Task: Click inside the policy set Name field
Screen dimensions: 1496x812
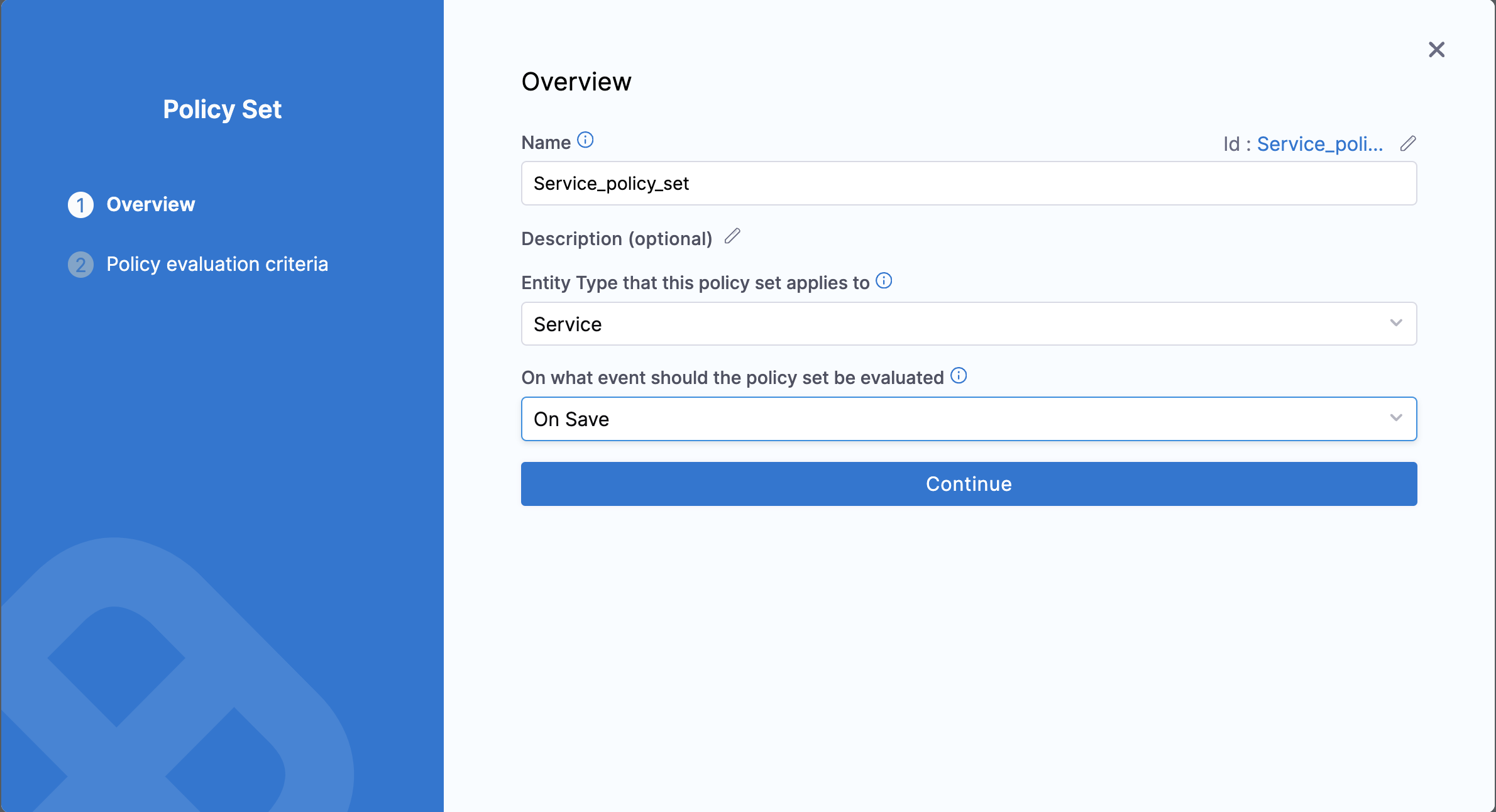Action: point(968,184)
